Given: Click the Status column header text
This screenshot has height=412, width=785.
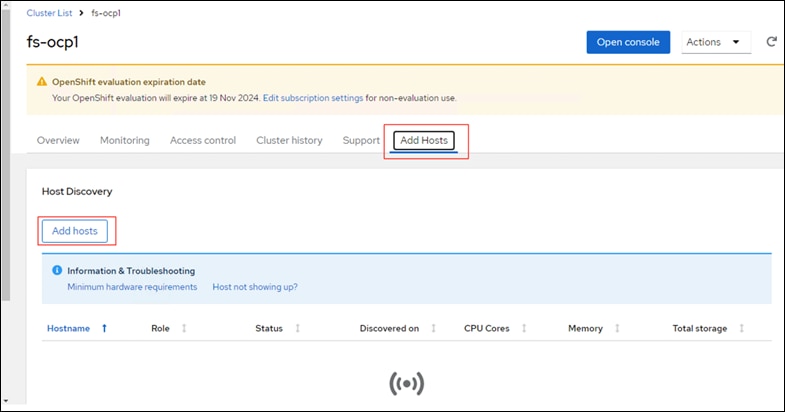Looking at the screenshot, I should (x=269, y=328).
